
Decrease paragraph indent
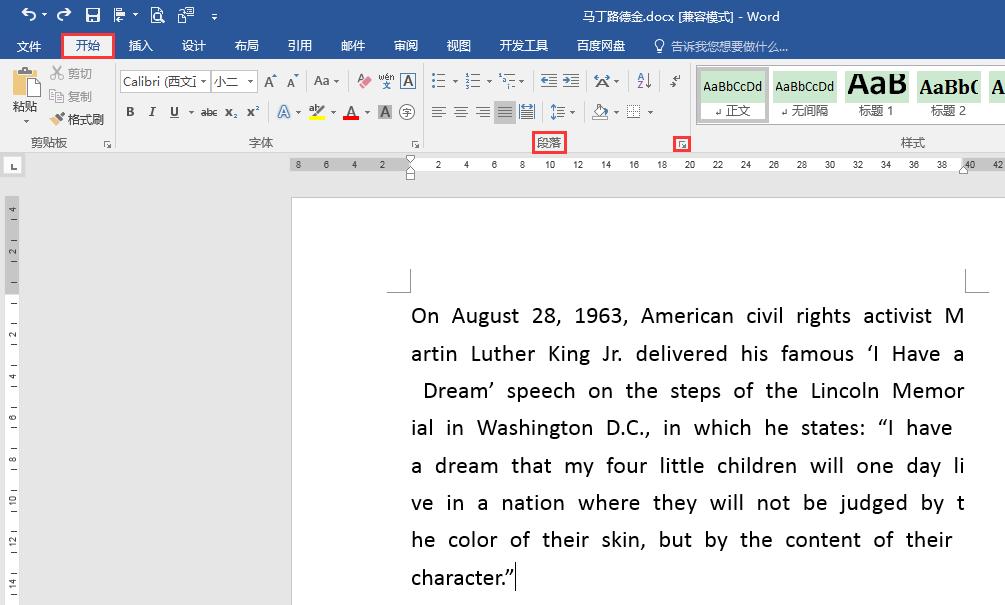(549, 81)
